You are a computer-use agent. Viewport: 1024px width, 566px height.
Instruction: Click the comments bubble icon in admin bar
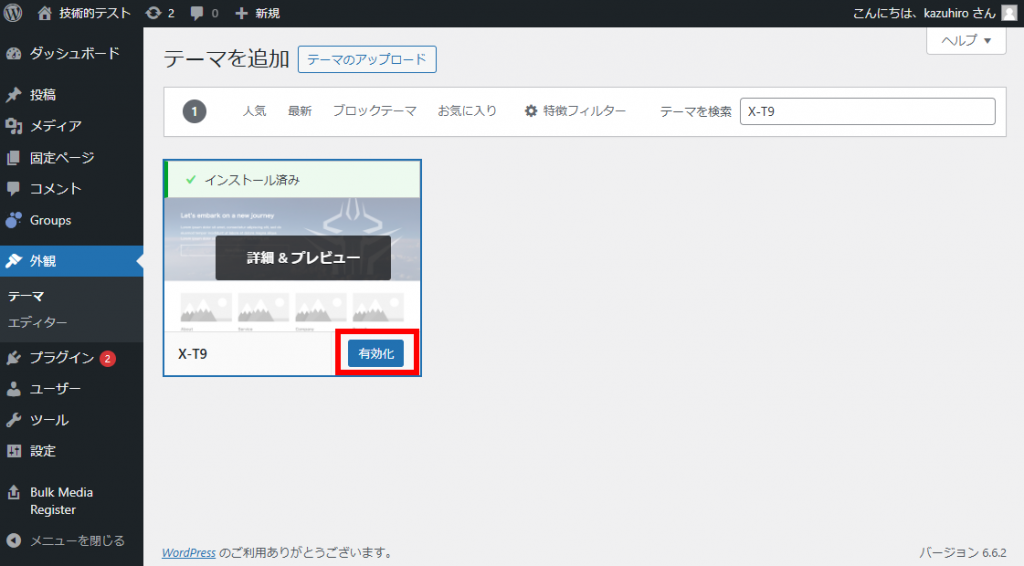(197, 13)
